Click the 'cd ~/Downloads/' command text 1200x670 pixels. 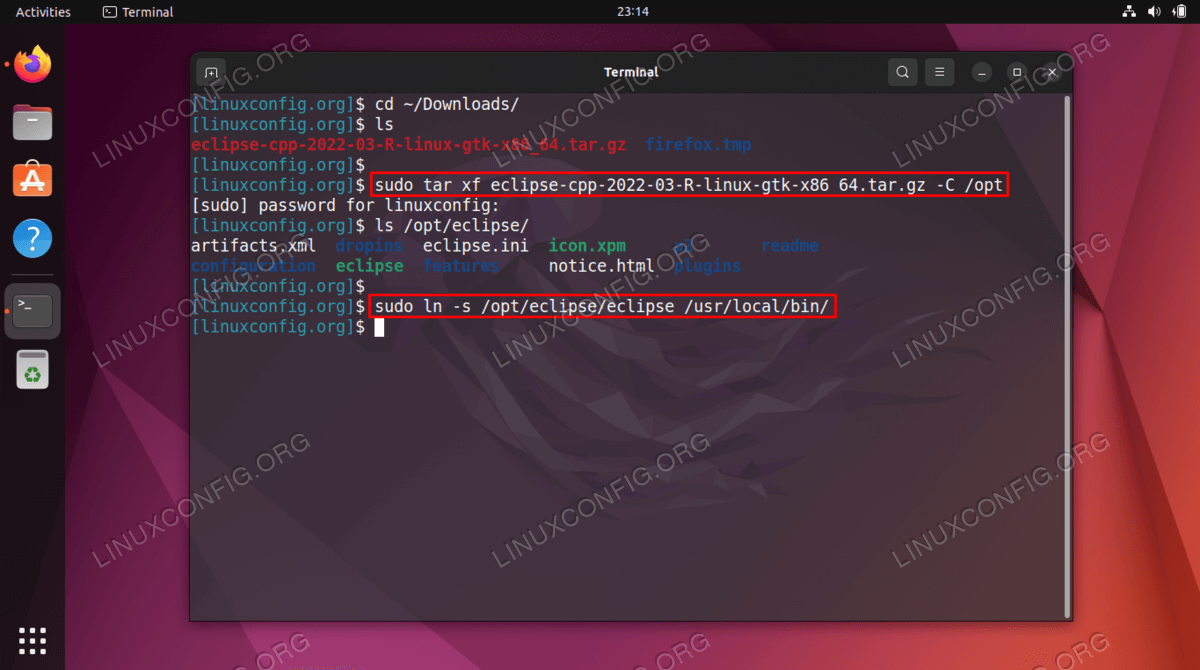coord(447,104)
